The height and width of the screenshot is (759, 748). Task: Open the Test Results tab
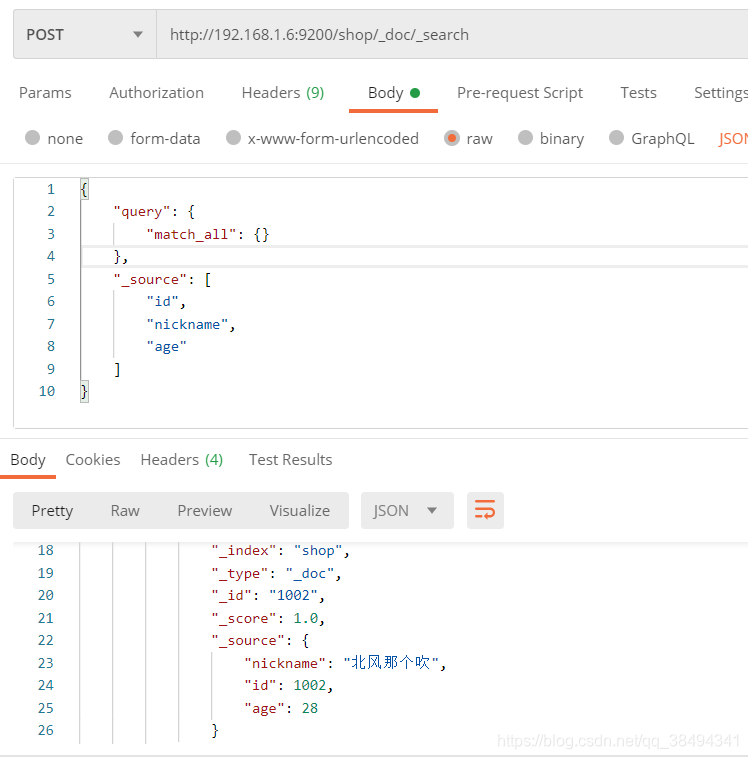point(290,460)
